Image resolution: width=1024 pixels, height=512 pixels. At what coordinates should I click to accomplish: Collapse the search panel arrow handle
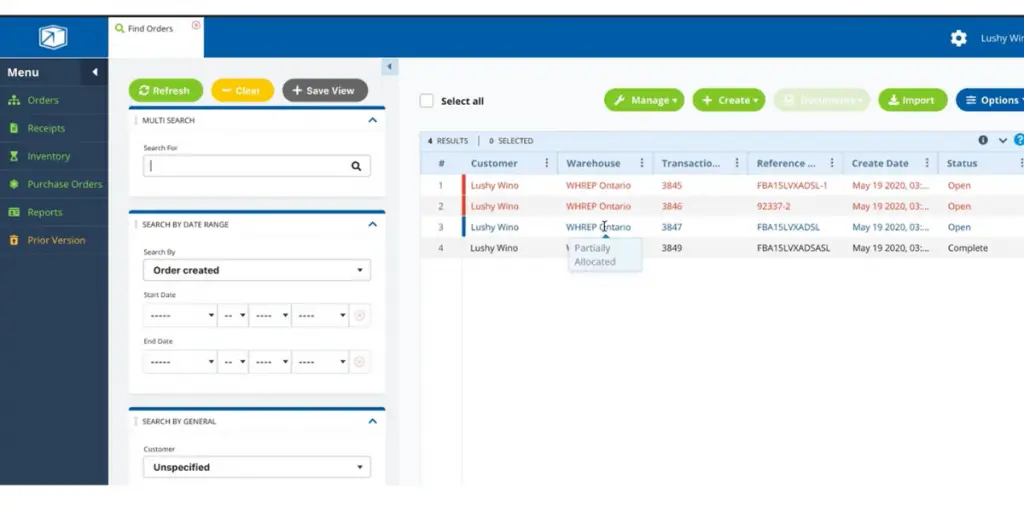[x=390, y=67]
